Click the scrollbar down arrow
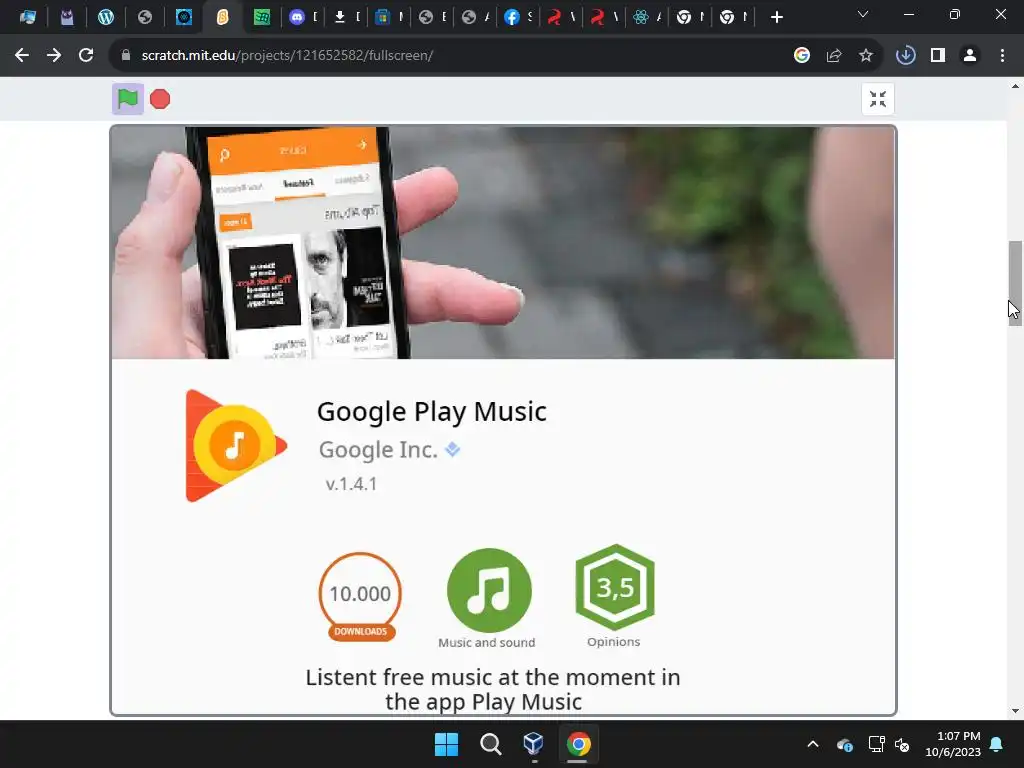The width and height of the screenshot is (1024, 768). click(1015, 711)
